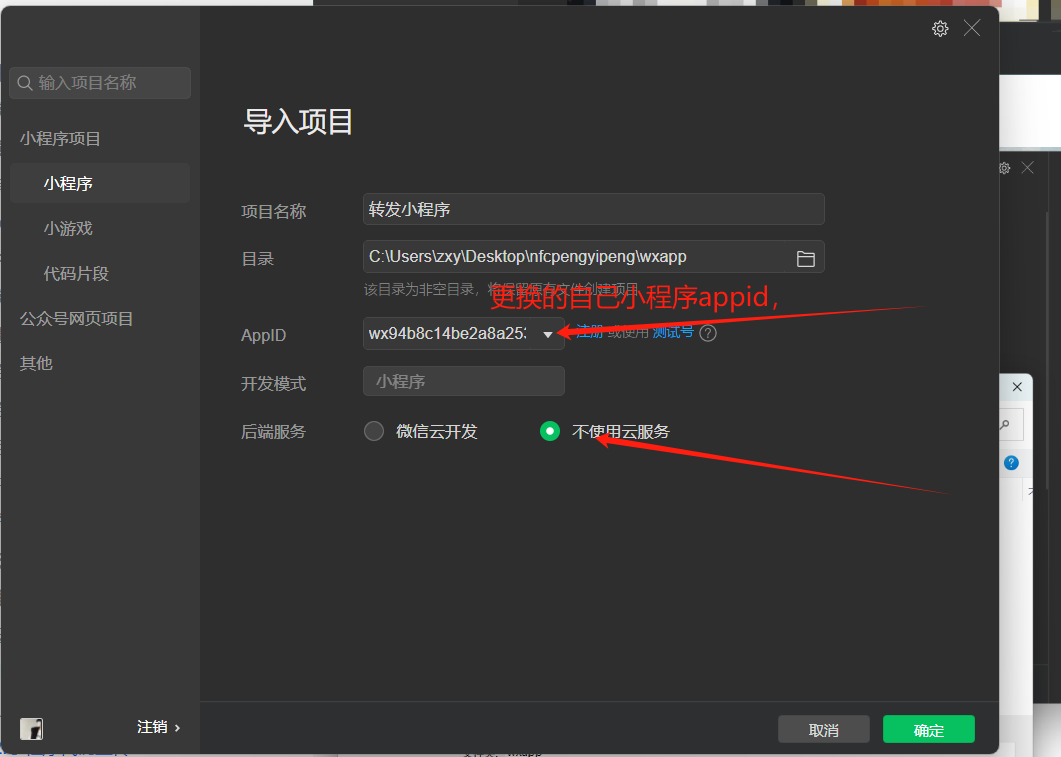This screenshot has width=1061, height=757.
Task: Click the magnifier icon in project search box
Action: pos(24,83)
